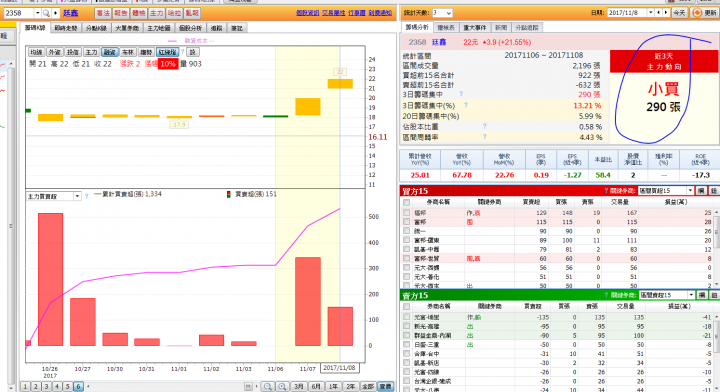Viewport: 720px width, 392px height.
Task: Open the 行事曆 link
Action: 357,13
